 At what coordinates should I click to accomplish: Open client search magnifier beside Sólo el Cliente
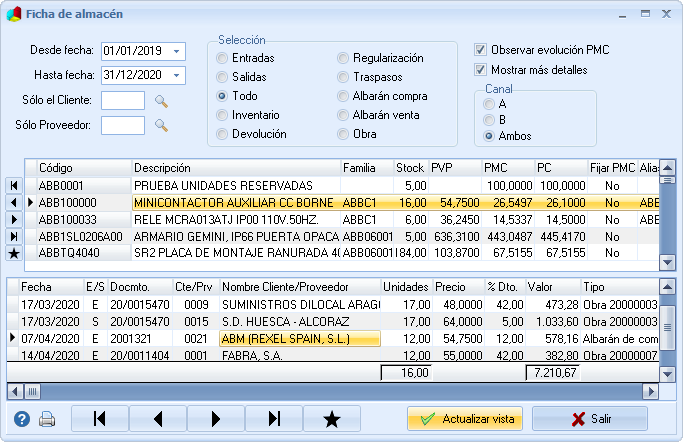point(161,101)
